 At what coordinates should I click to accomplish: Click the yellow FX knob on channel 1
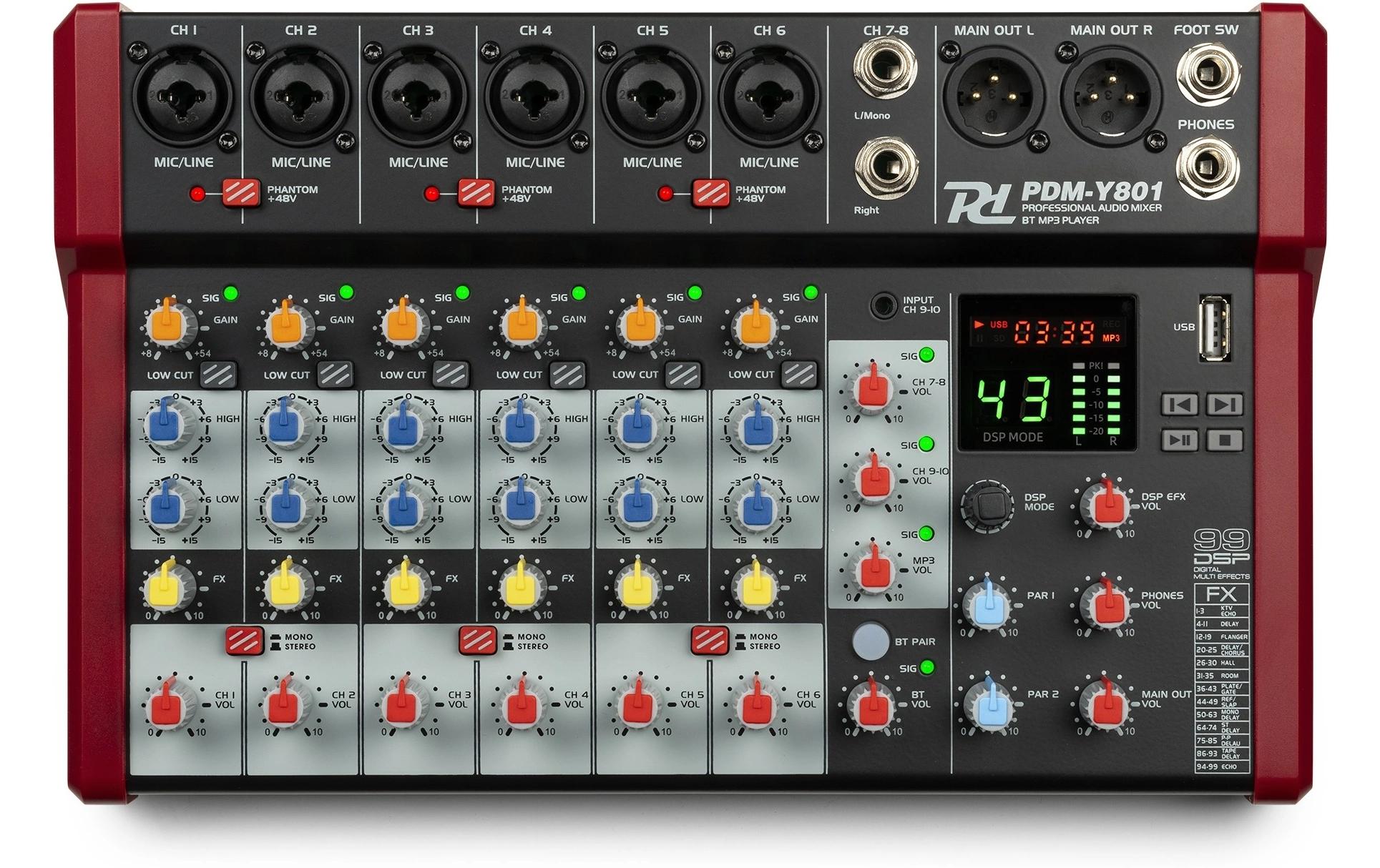click(169, 586)
